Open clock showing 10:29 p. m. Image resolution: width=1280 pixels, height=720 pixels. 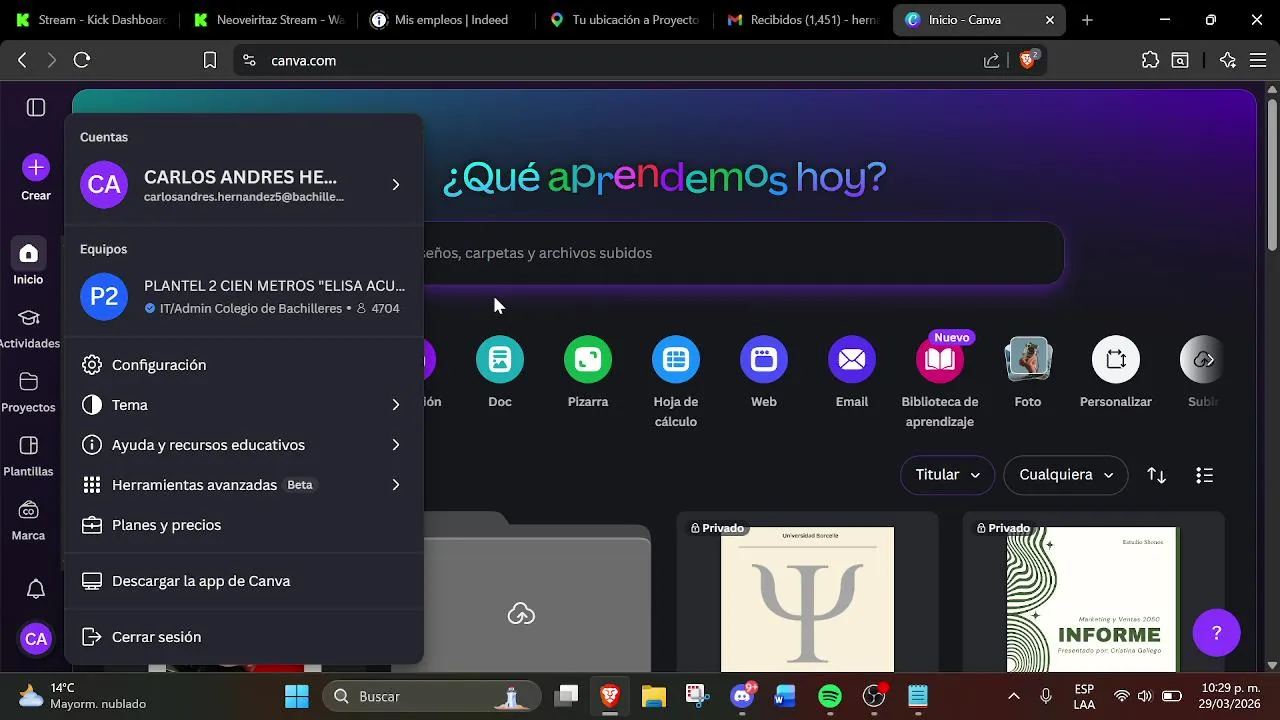[1225, 696]
